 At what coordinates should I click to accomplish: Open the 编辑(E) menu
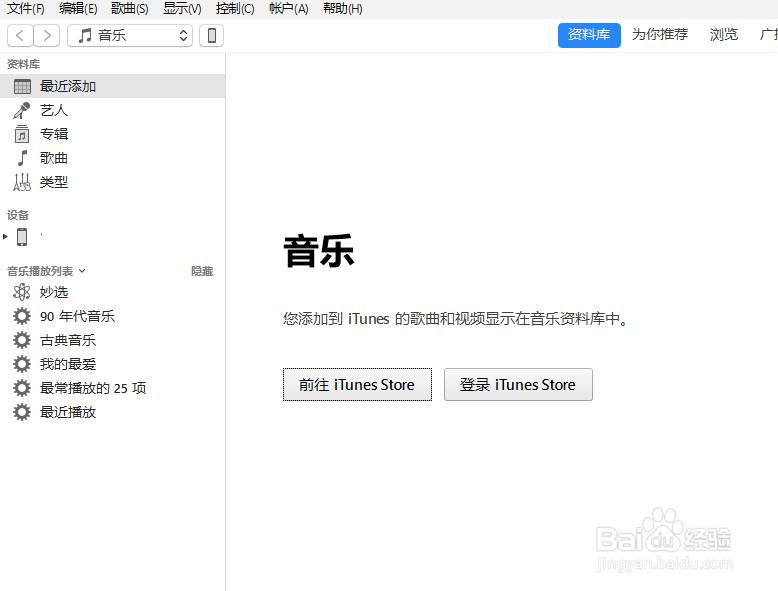pos(78,8)
